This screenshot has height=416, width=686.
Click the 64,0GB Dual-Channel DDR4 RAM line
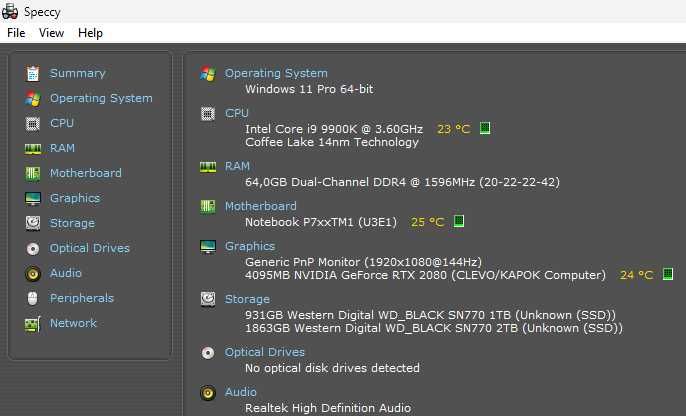402,182
